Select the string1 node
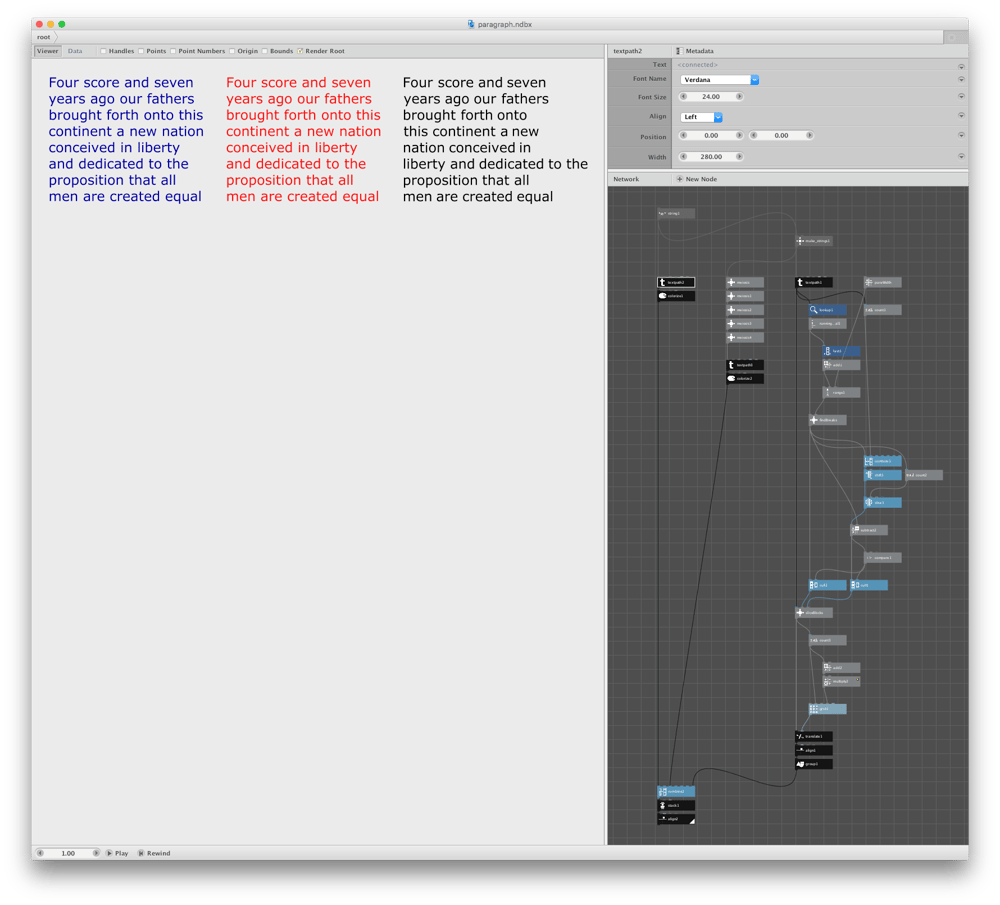The width and height of the screenshot is (1000, 905). 676,213
